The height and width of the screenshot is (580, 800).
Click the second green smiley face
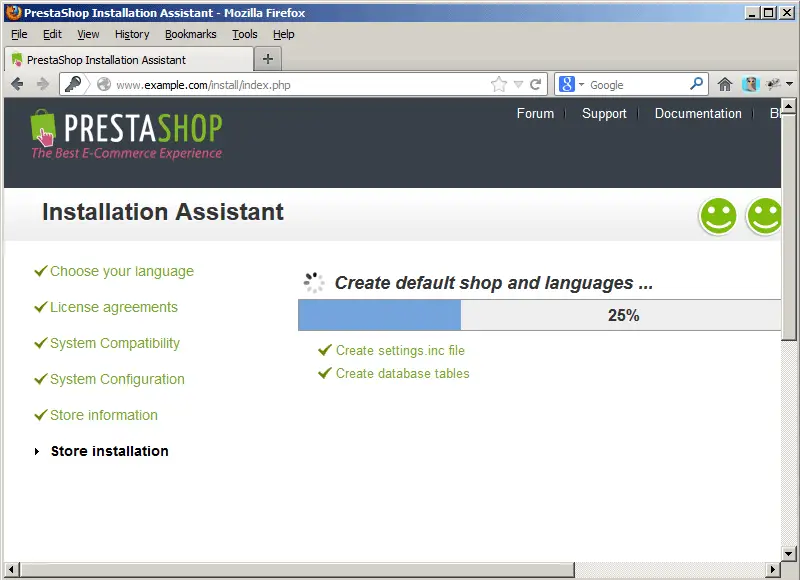pyautogui.click(x=764, y=216)
